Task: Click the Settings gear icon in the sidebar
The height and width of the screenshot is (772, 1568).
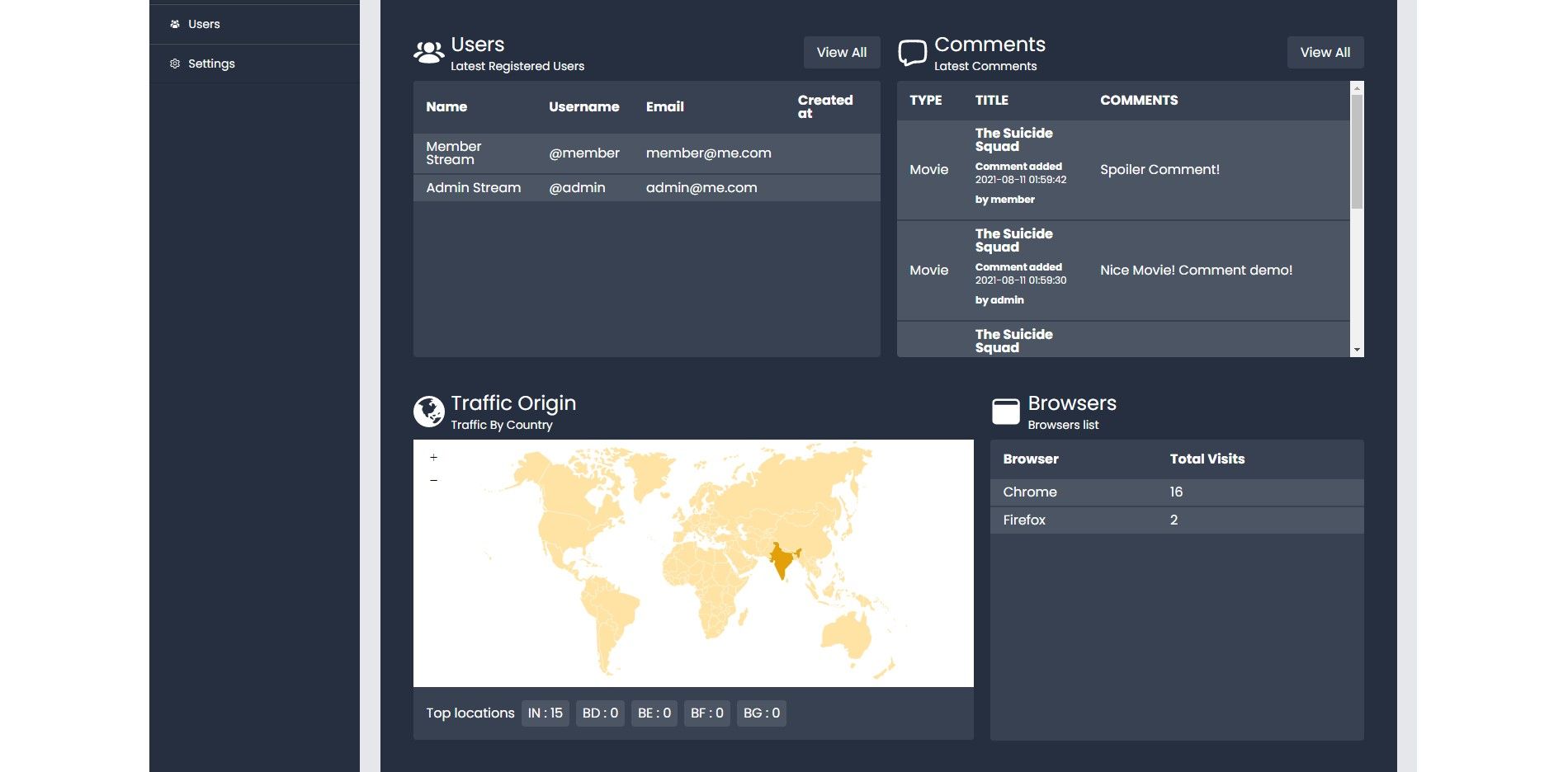Action: click(175, 64)
